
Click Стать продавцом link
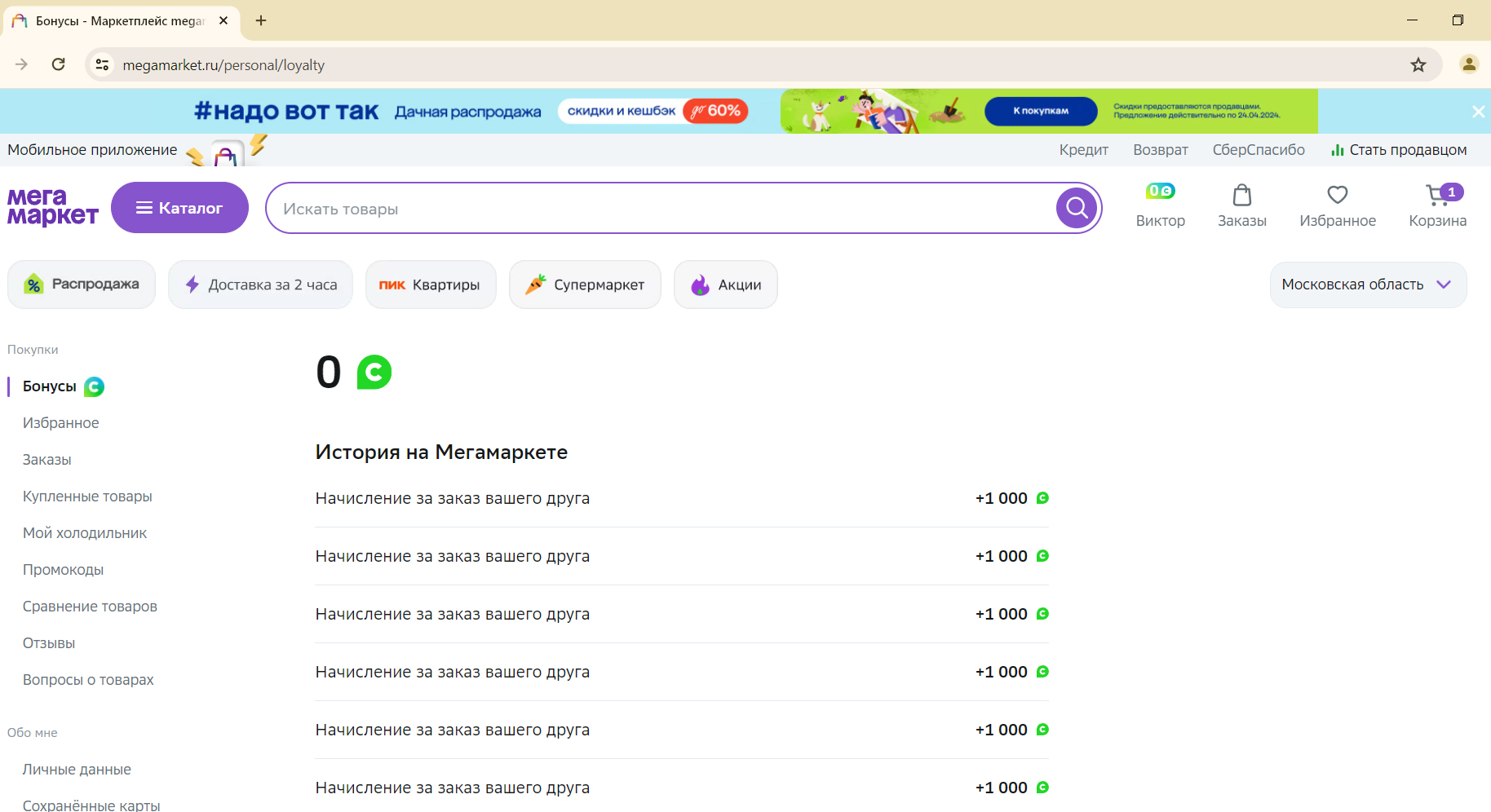pyautogui.click(x=1399, y=150)
